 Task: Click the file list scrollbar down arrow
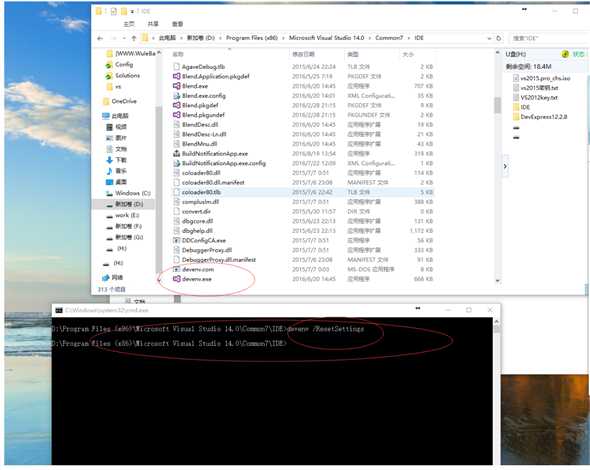tap(497, 281)
